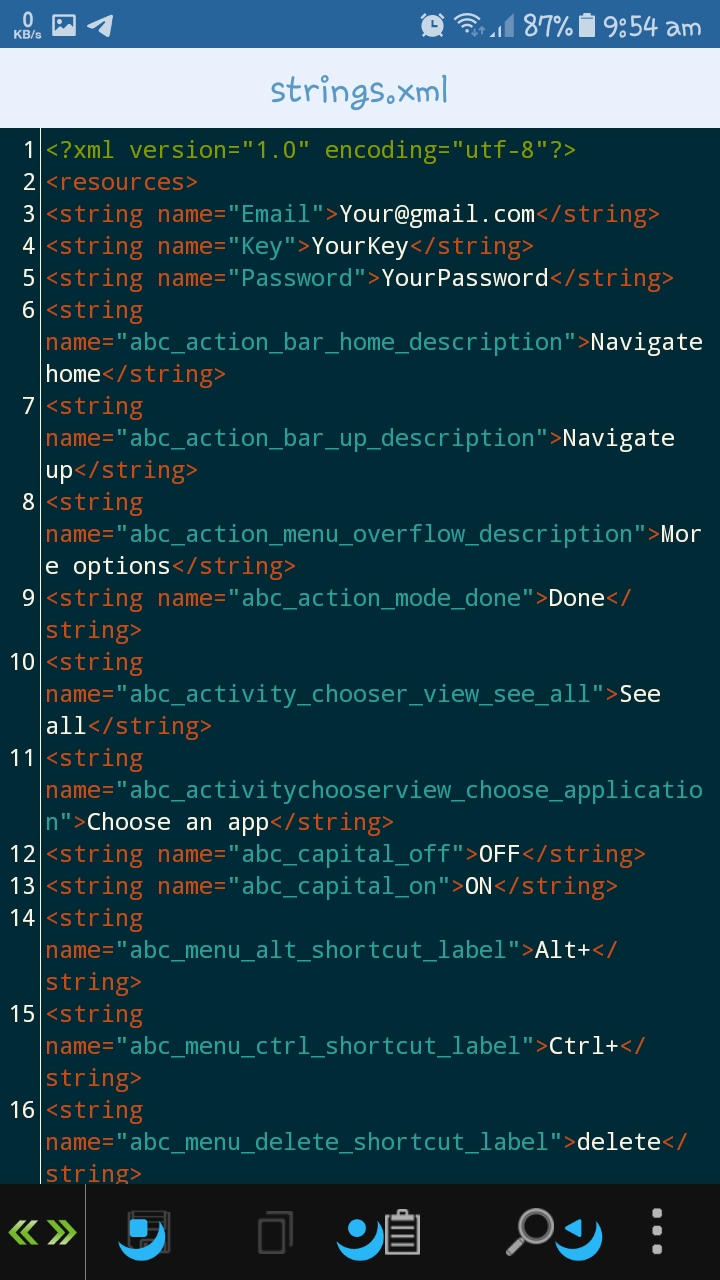Viewport: 720px width, 1280px height.
Task: Tap the green right double-chevron arrow
Action: click(x=61, y=1233)
